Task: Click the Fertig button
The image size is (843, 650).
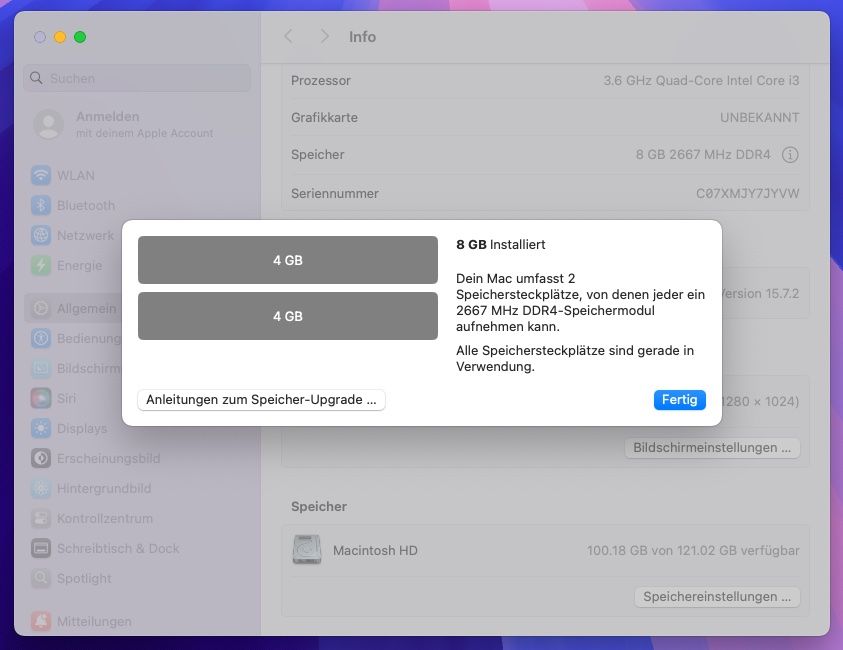Action: (x=680, y=399)
